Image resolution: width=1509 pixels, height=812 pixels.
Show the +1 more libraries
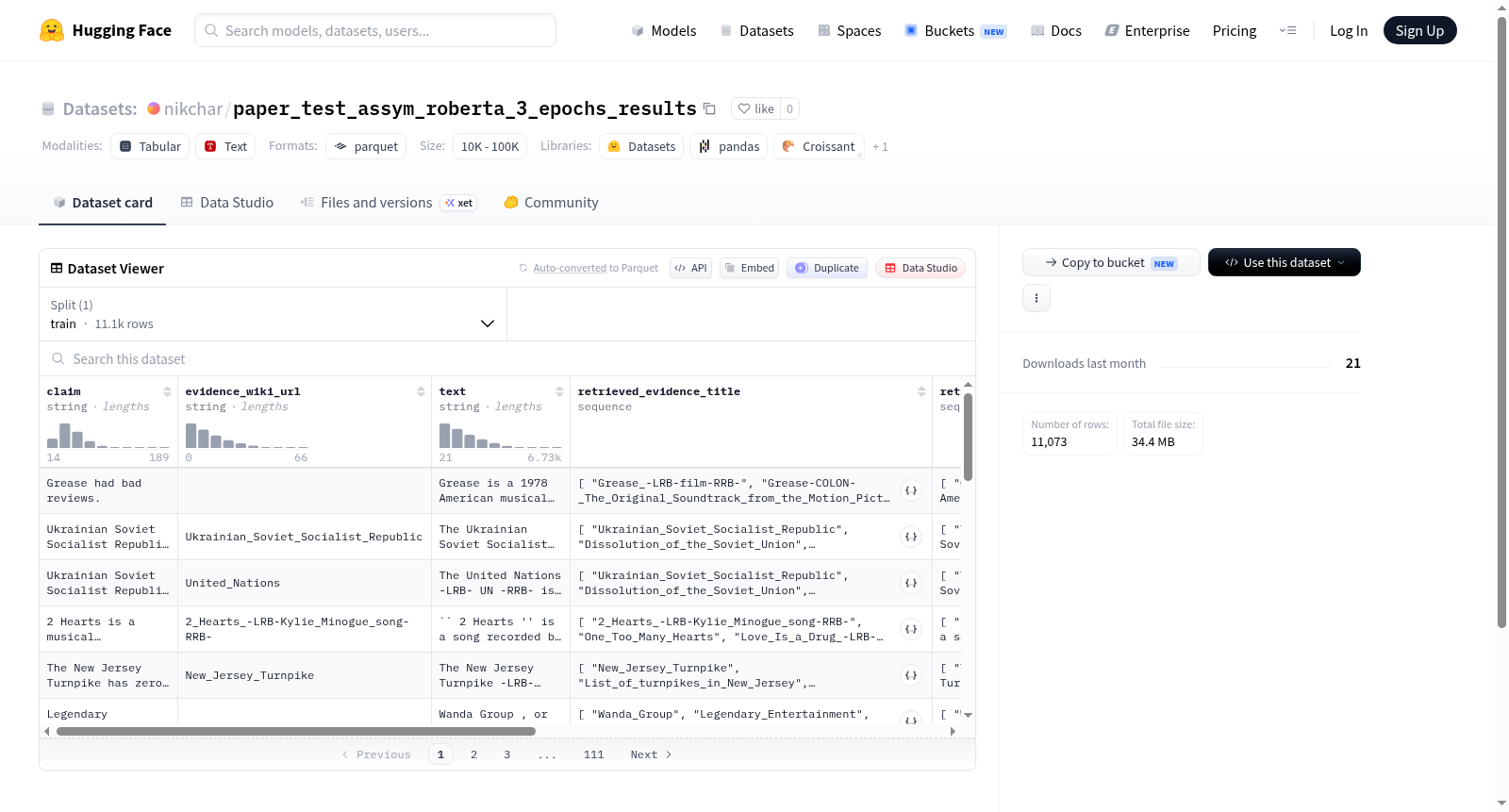coord(880,147)
